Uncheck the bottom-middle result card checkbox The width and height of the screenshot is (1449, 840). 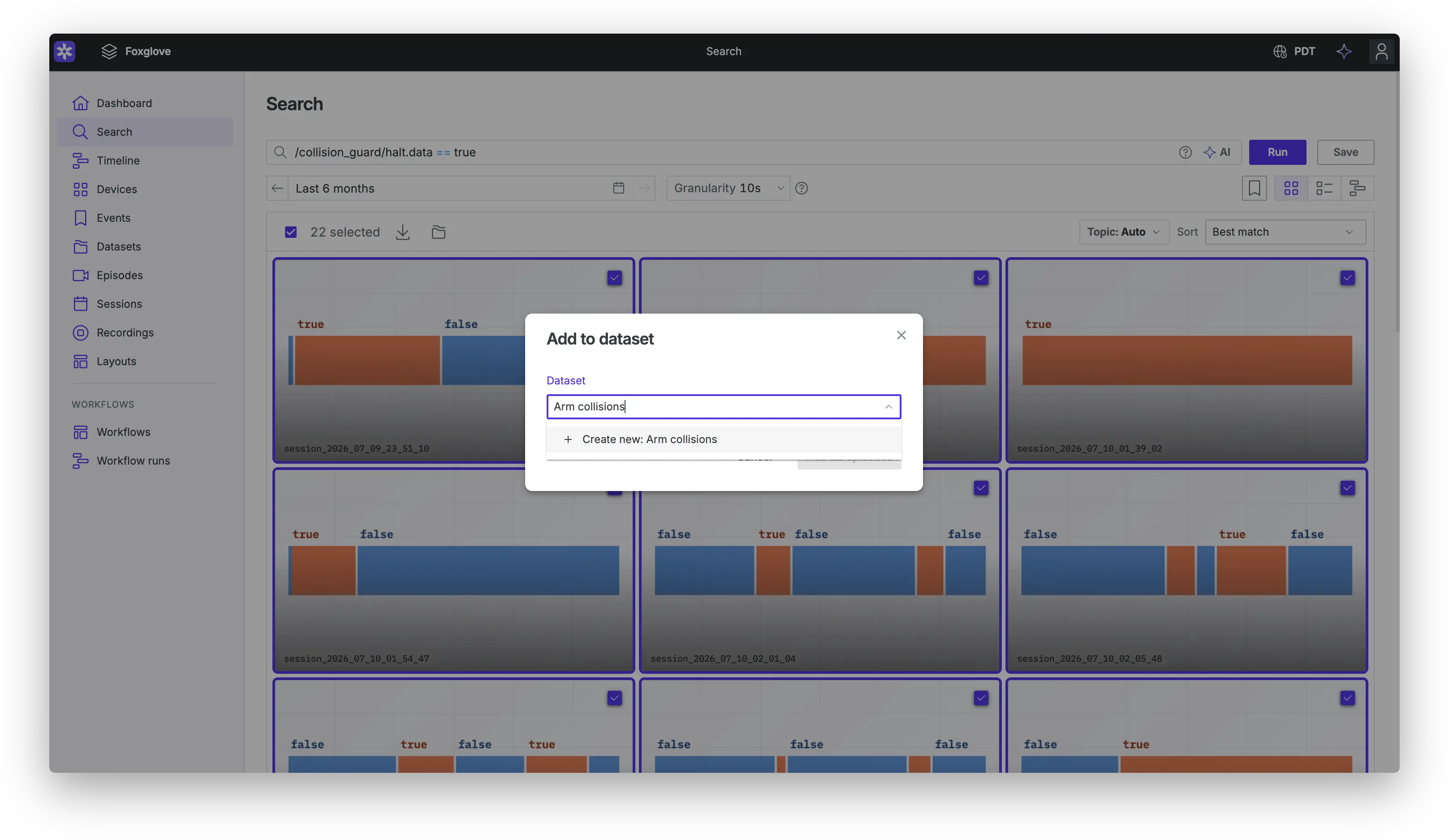981,698
